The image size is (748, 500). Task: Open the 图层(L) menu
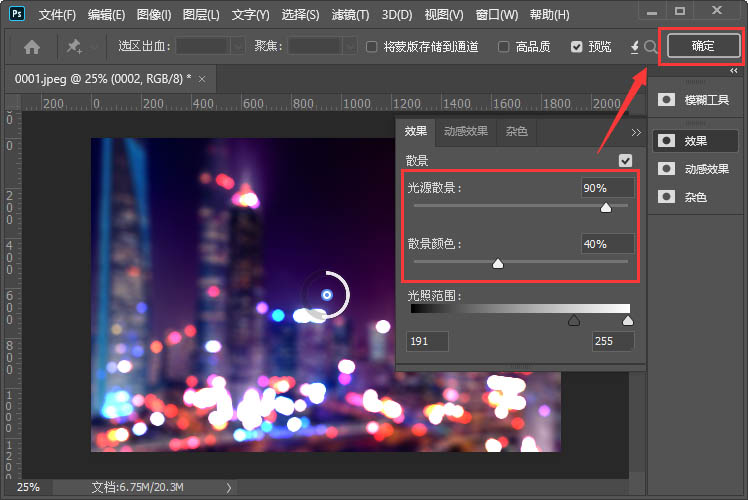click(x=201, y=15)
